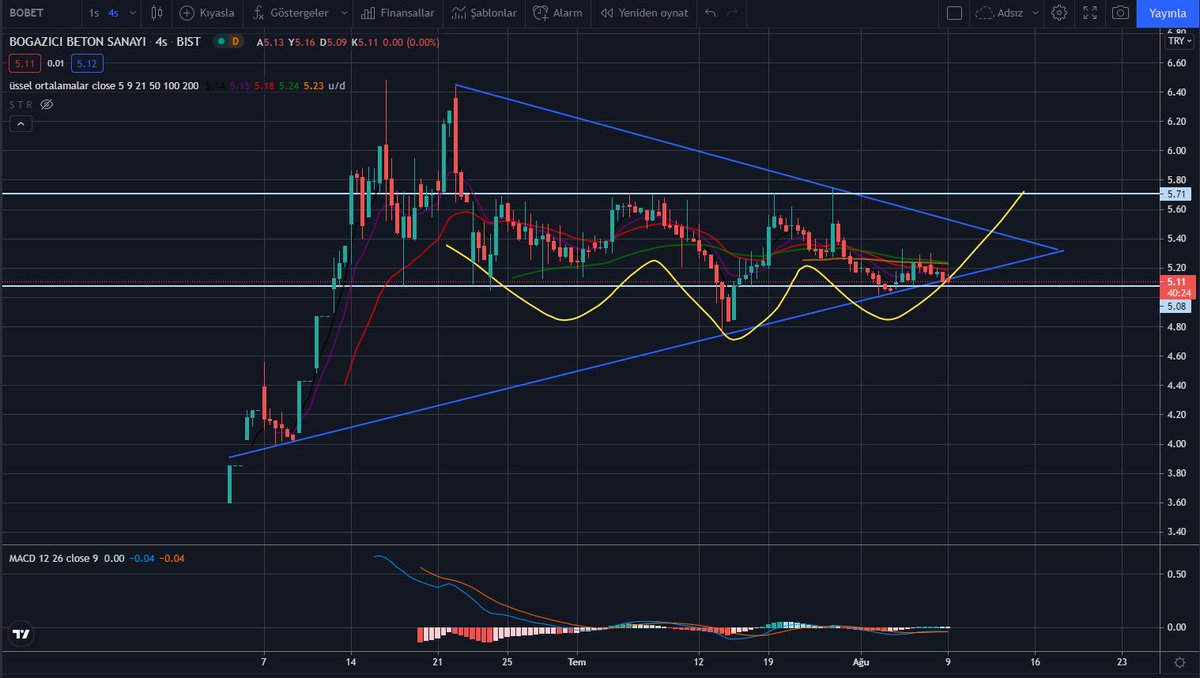
Task: Click the 5.71 price label on axis
Action: (x=1174, y=193)
